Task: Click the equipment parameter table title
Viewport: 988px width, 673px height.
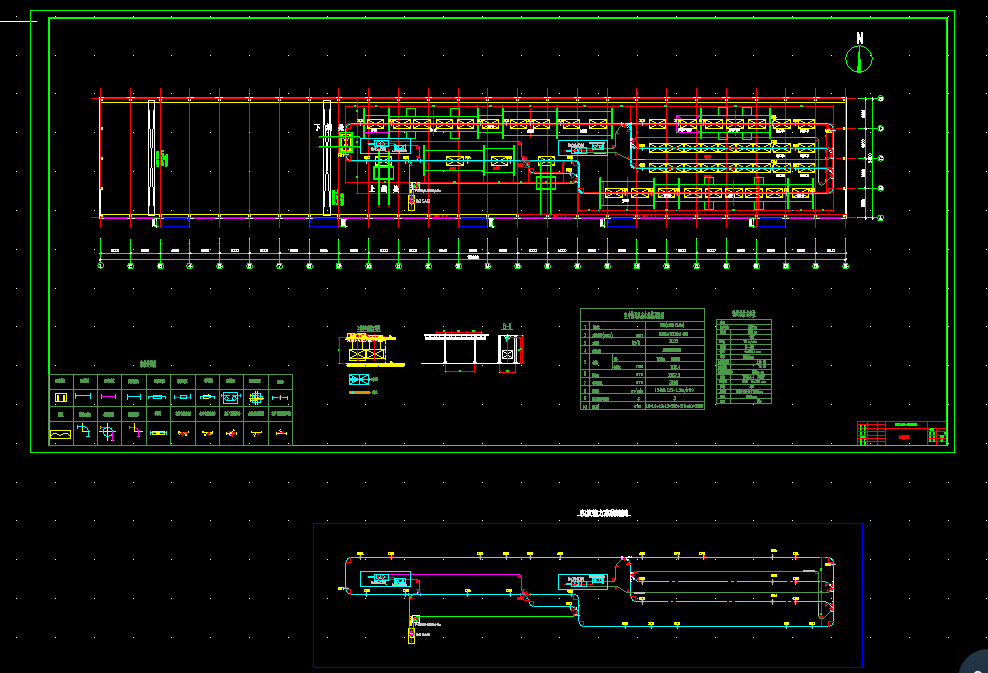Action: pyautogui.click(x=643, y=314)
